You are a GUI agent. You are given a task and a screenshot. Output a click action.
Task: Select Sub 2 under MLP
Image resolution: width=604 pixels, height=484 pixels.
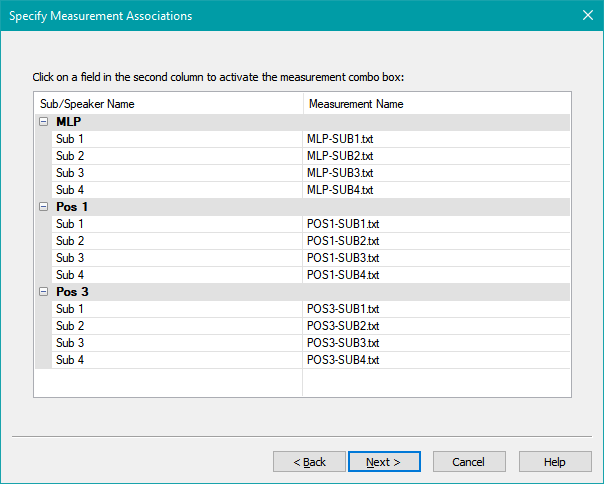click(177, 156)
